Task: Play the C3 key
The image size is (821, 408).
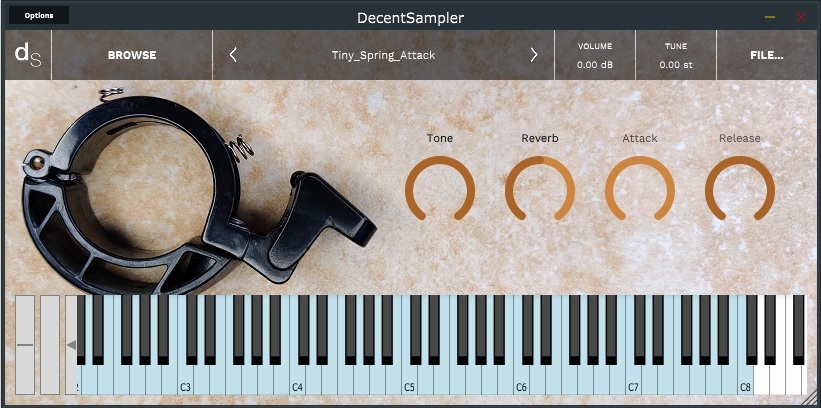Action: [x=185, y=381]
